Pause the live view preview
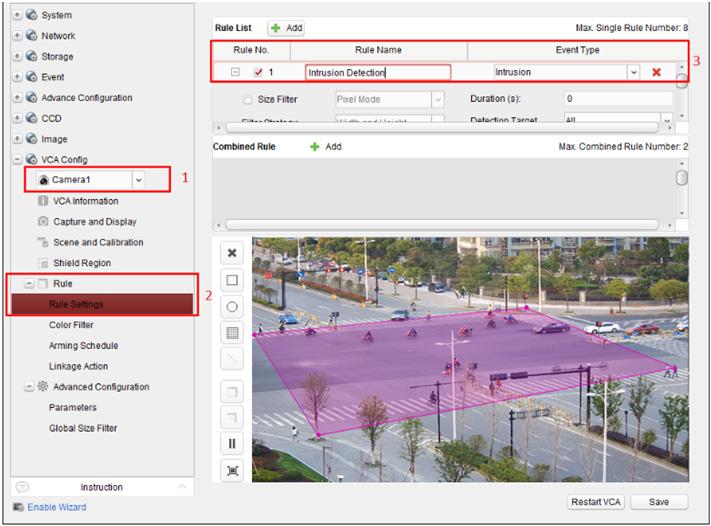Viewport: 711px width, 526px height. pos(232,443)
